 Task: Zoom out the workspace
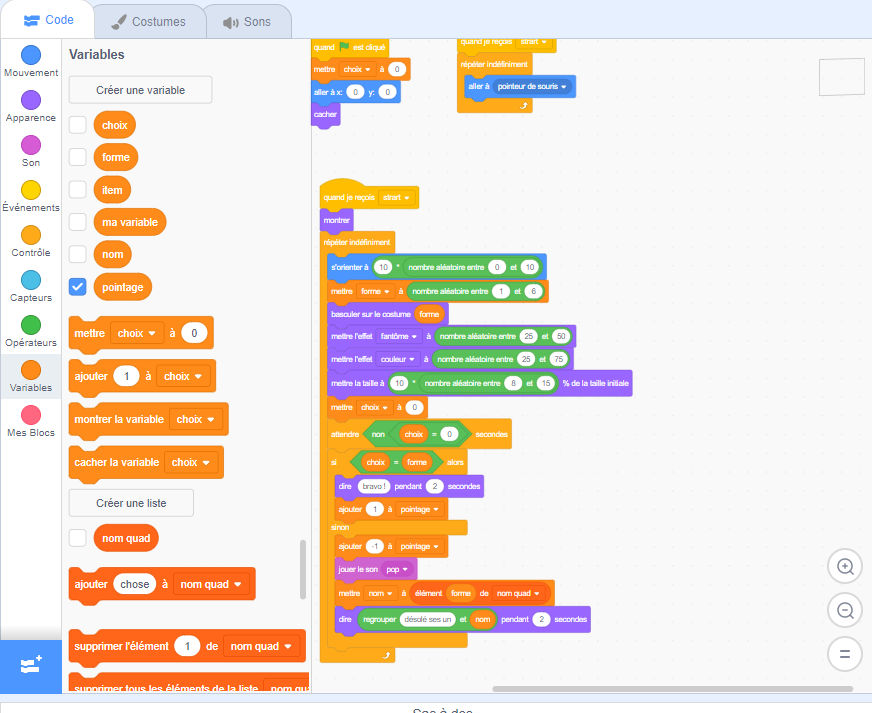point(845,611)
